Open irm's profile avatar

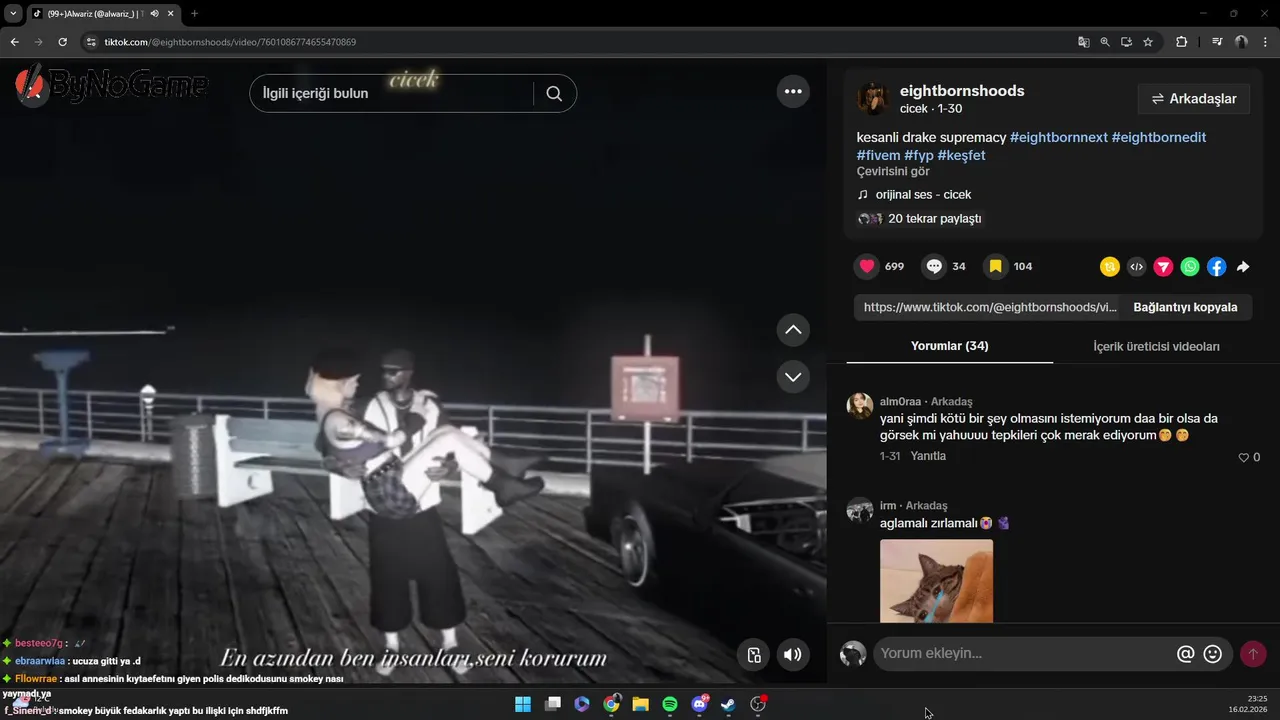coord(860,510)
